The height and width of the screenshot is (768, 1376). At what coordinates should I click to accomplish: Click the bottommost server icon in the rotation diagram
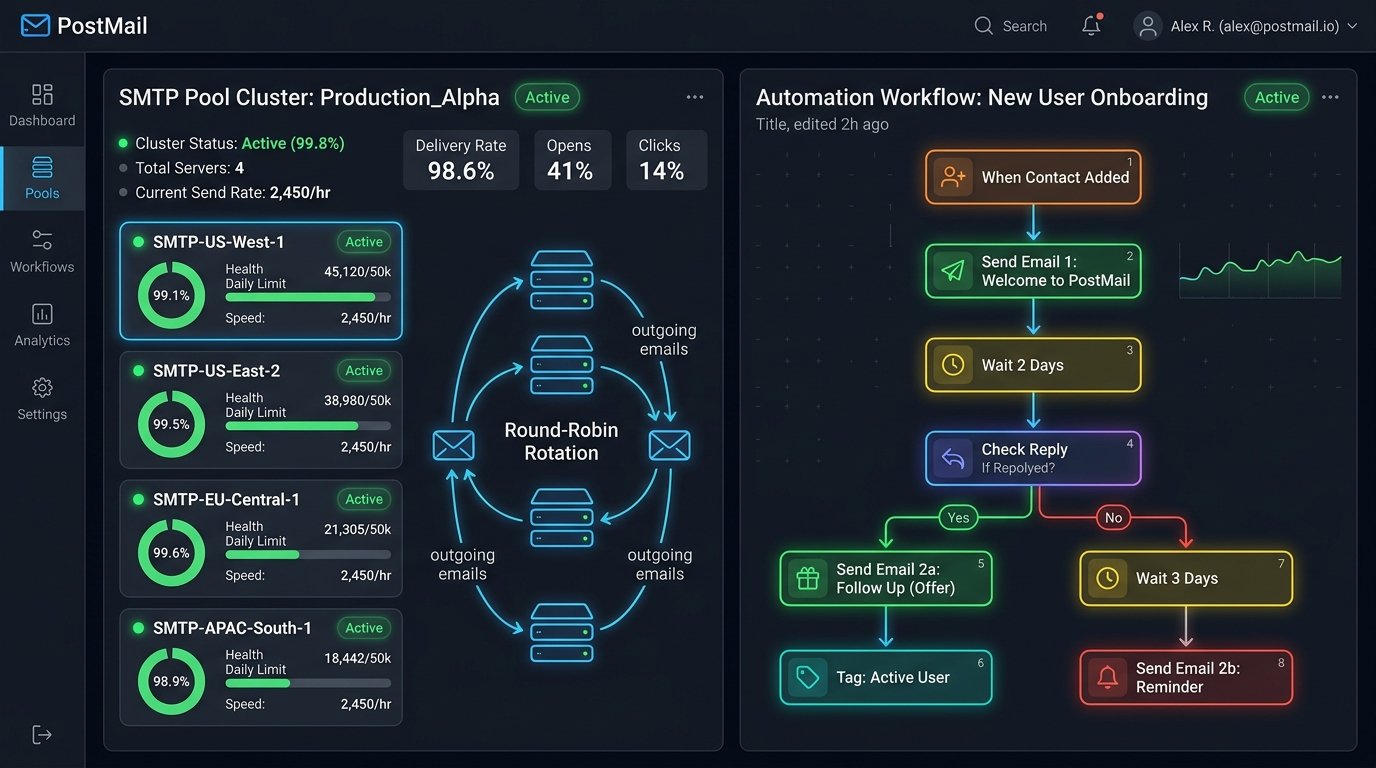click(561, 632)
